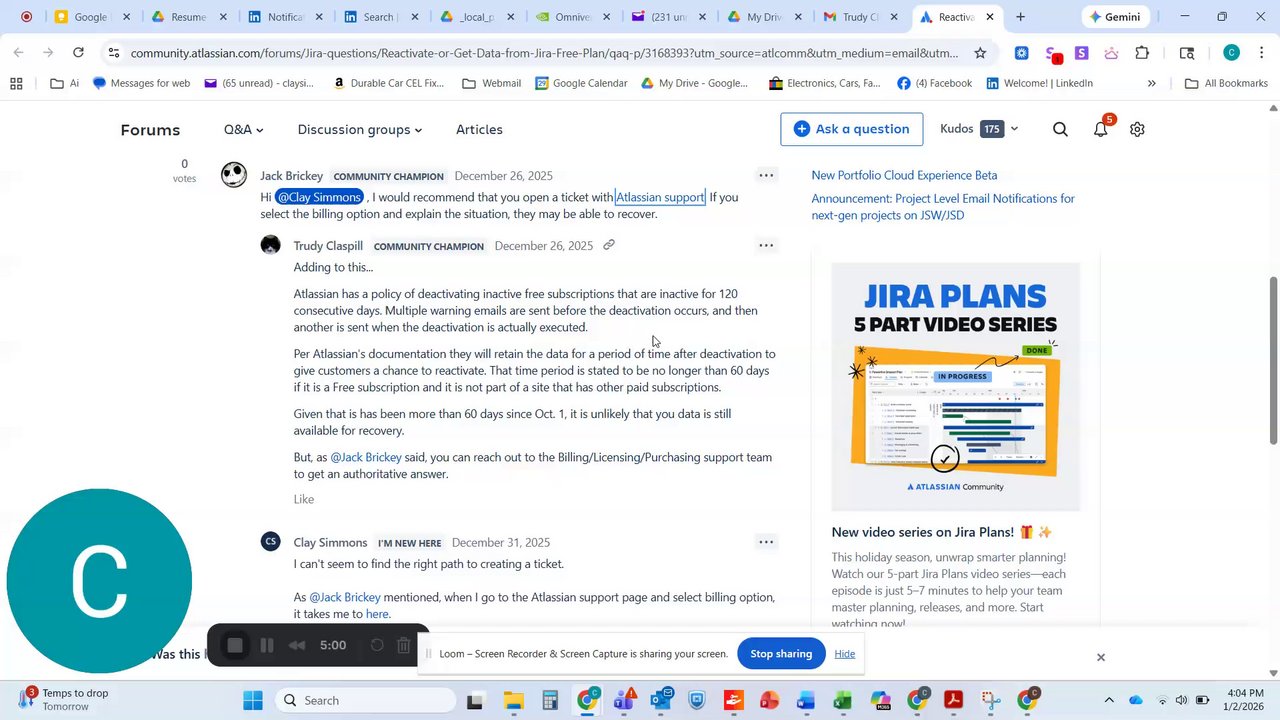This screenshot has width=1280, height=720.
Task: Open the Chrome apps grid in bookmarks bar
Action: 16,83
